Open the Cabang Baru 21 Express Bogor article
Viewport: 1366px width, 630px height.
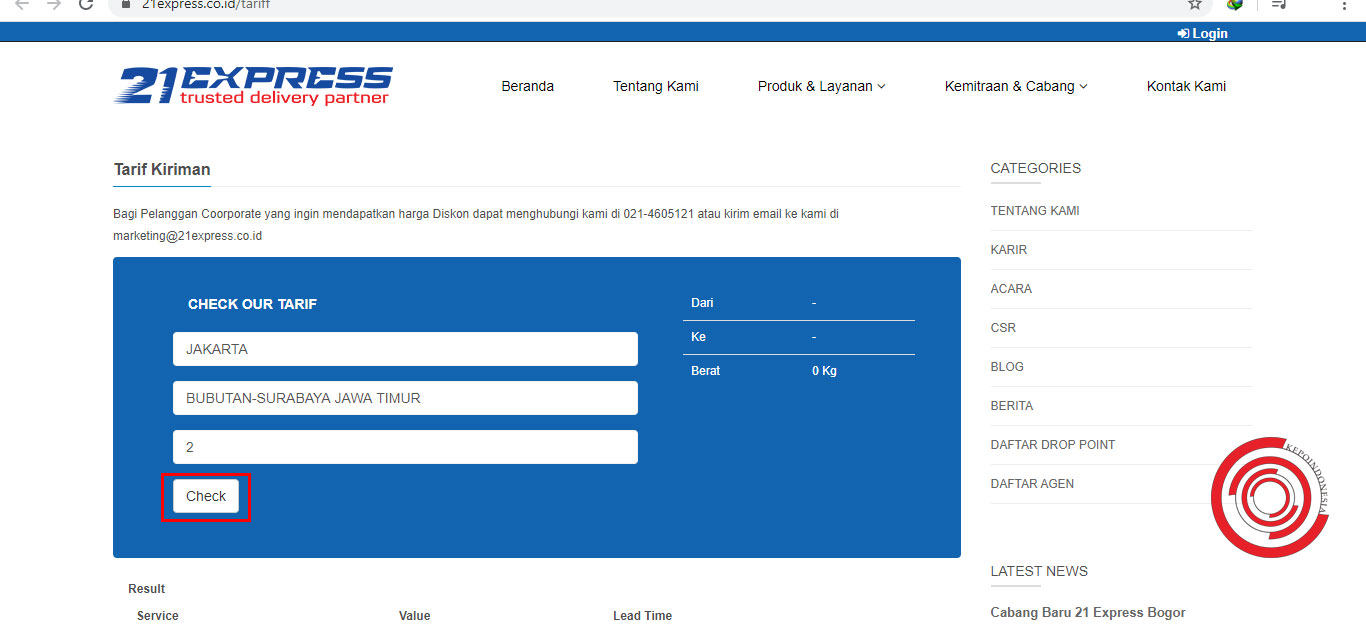coord(1088,612)
